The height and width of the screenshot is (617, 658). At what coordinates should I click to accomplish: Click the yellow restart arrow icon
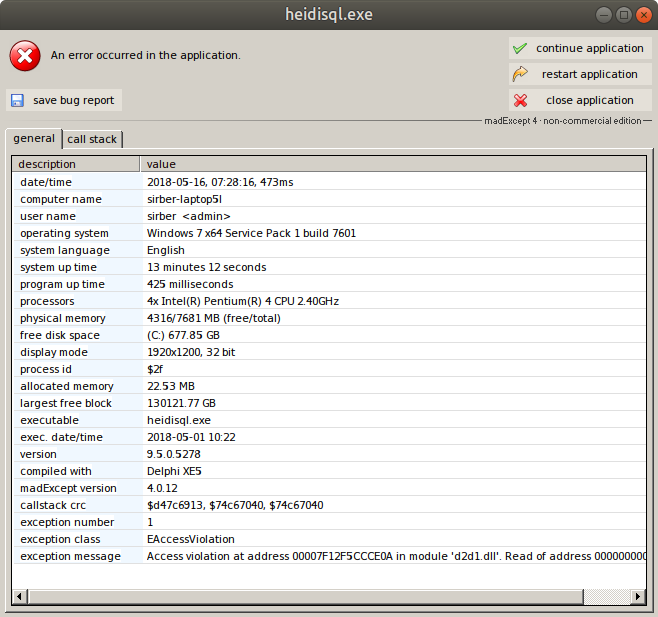click(520, 74)
